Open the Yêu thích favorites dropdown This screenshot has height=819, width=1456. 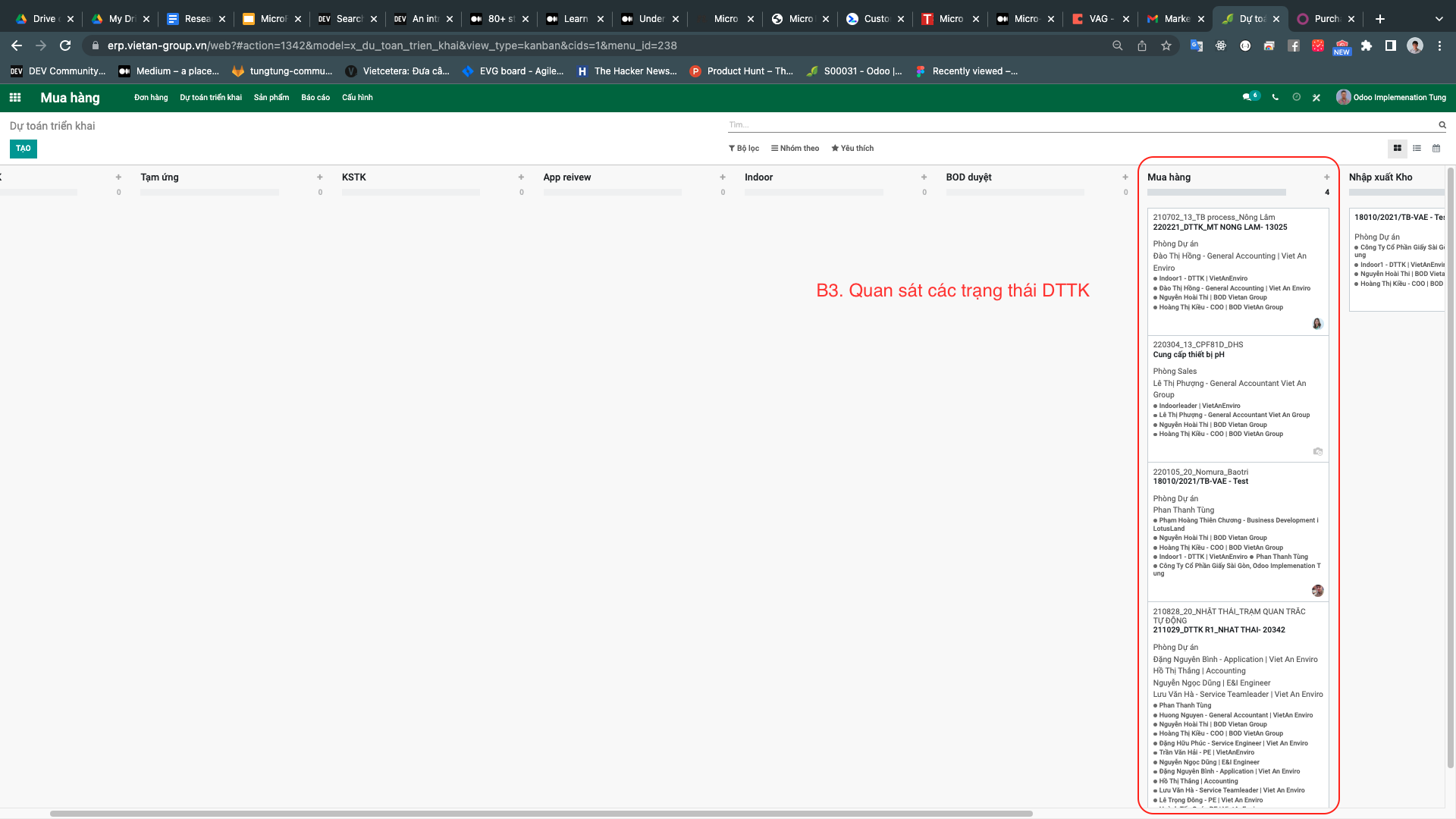(852, 149)
